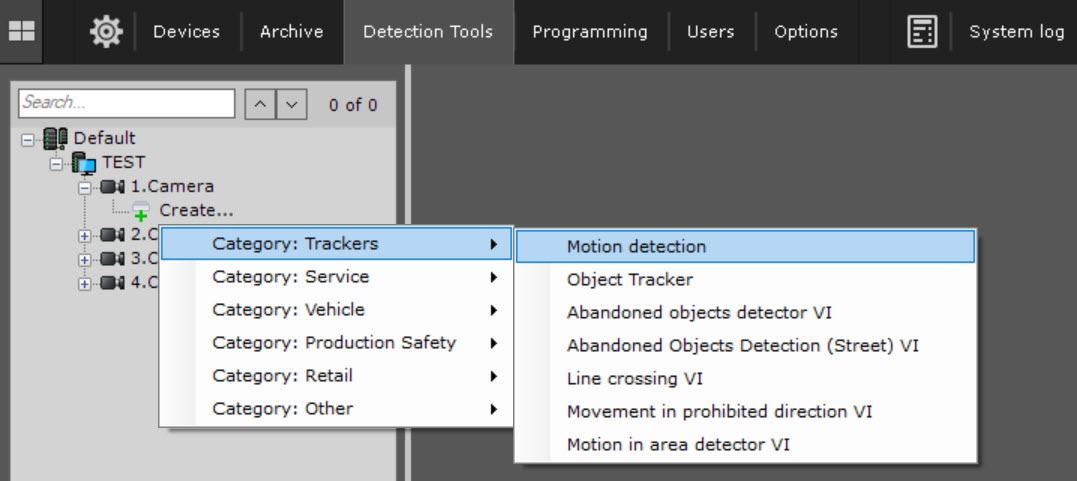Viewport: 1077px width, 481px height.
Task: Choose Object Tracker from submenu
Action: click(x=630, y=280)
